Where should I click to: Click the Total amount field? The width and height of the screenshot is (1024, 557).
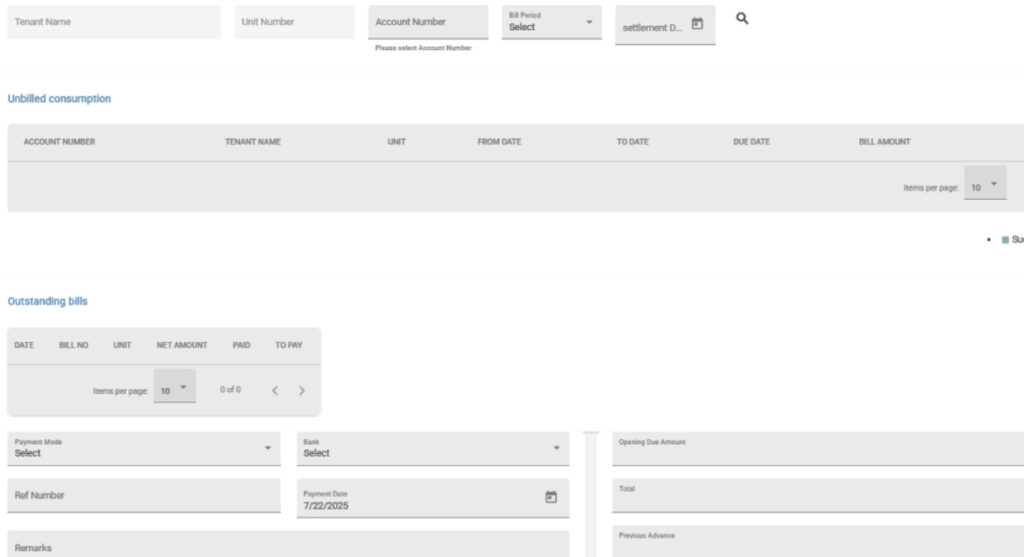[x=817, y=495]
